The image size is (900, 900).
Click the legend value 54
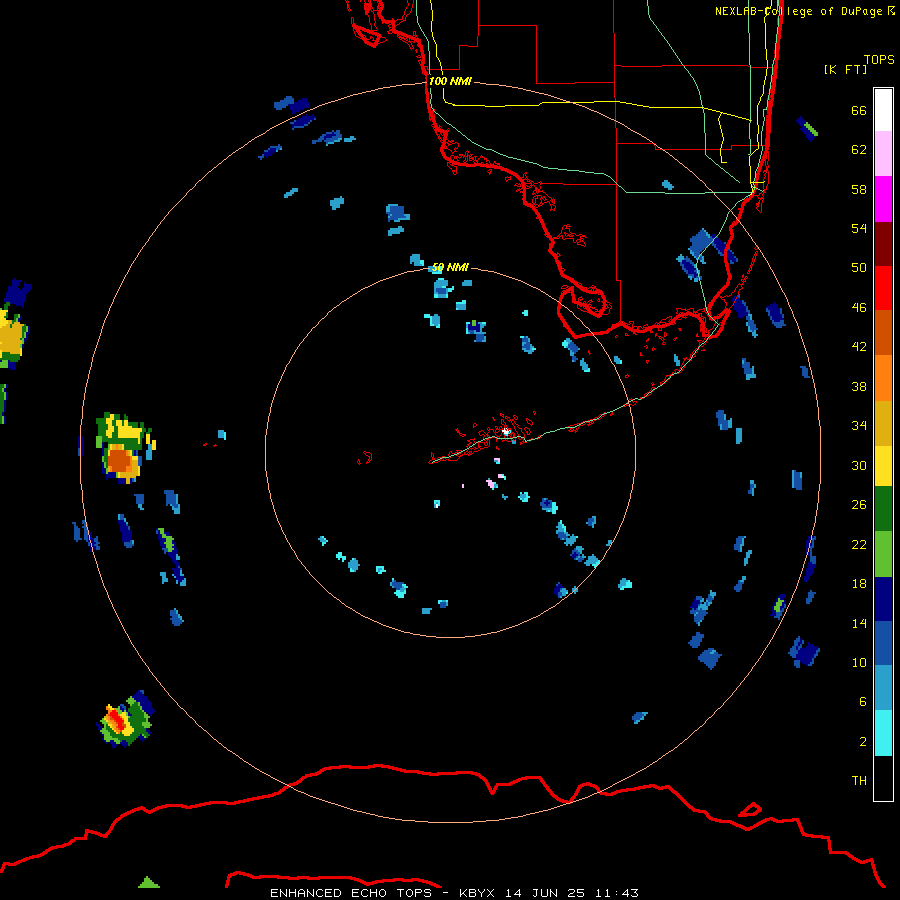click(859, 228)
